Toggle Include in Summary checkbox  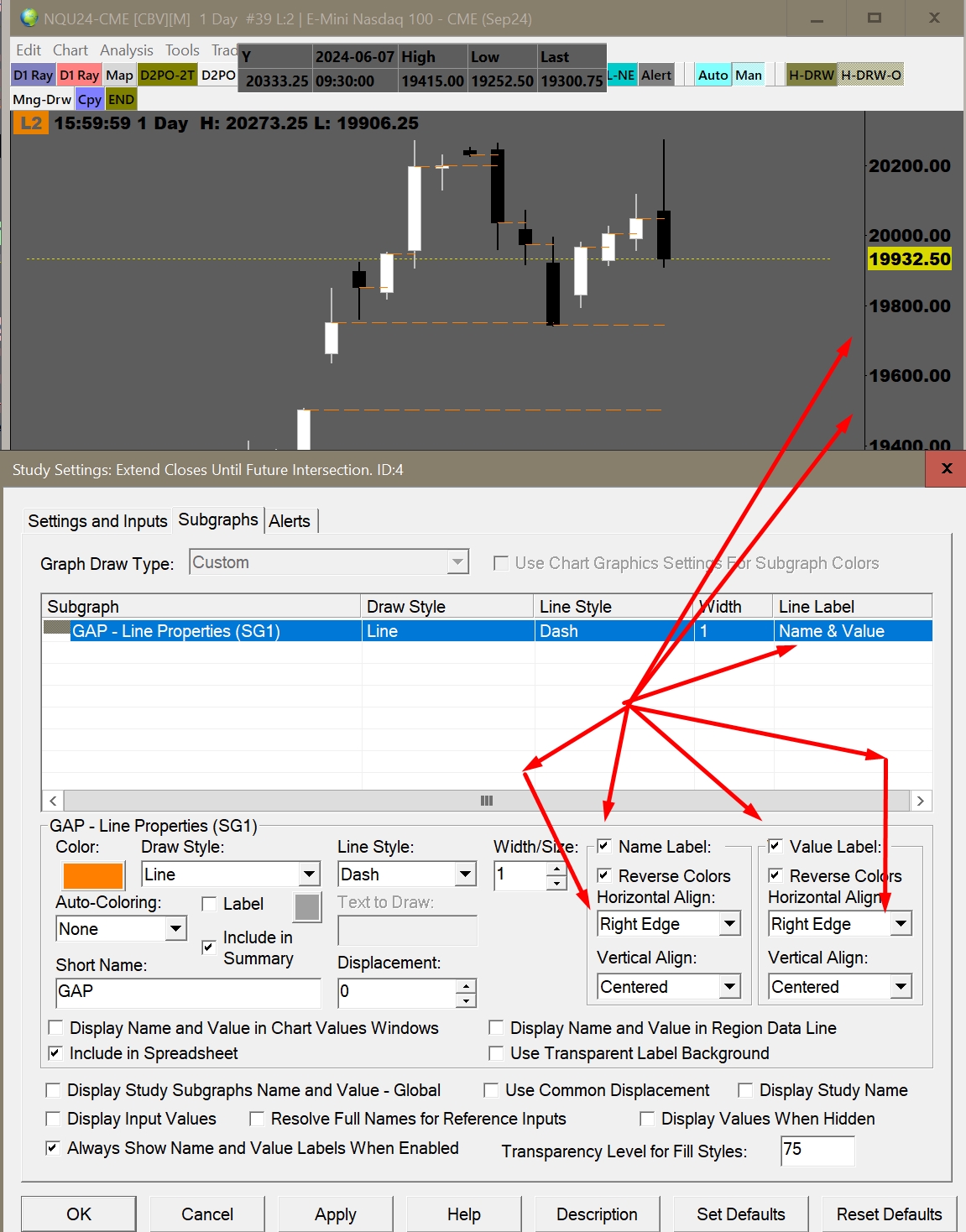point(209,947)
